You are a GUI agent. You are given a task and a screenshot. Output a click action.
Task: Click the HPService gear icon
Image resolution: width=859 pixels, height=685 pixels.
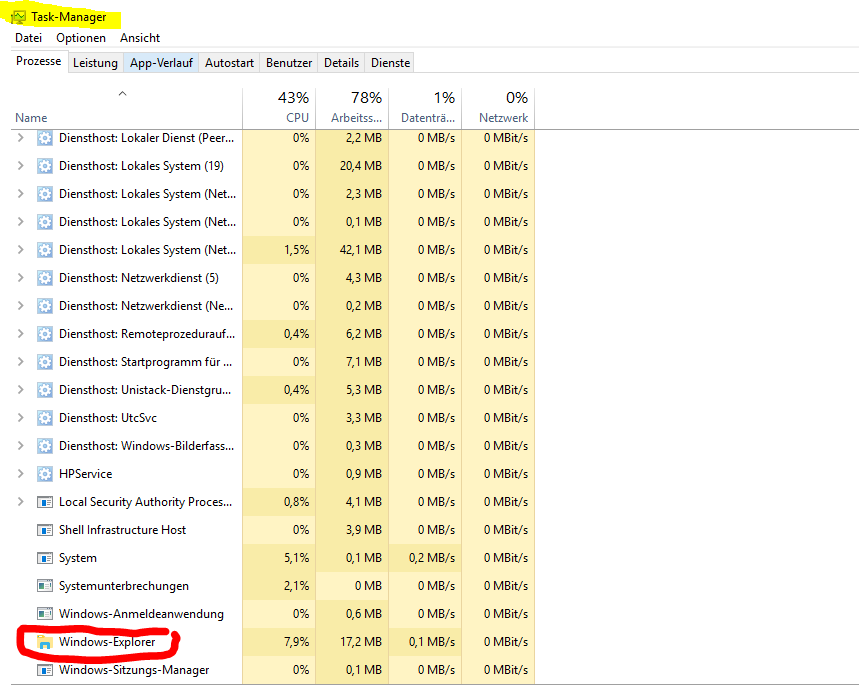click(x=44, y=473)
